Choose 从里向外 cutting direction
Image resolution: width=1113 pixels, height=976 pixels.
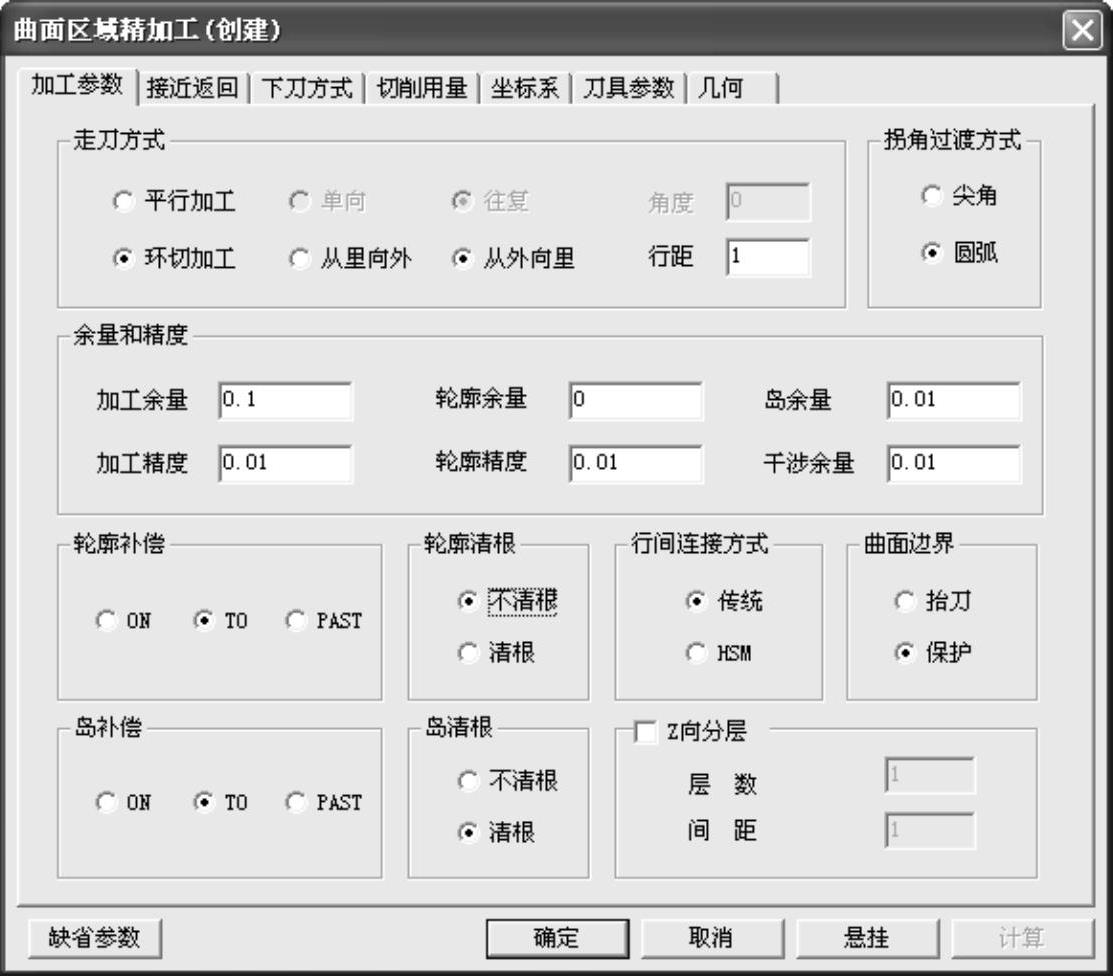pos(299,259)
